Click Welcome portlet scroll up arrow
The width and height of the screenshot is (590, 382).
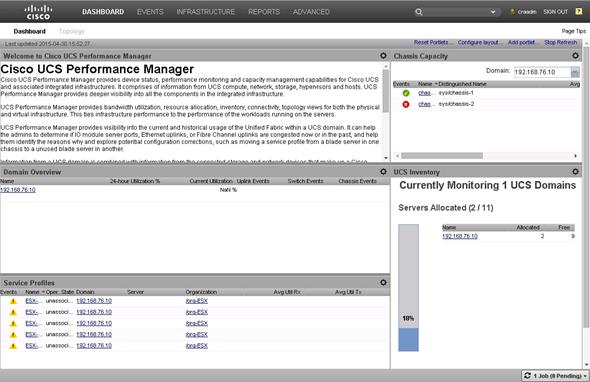coord(386,66)
